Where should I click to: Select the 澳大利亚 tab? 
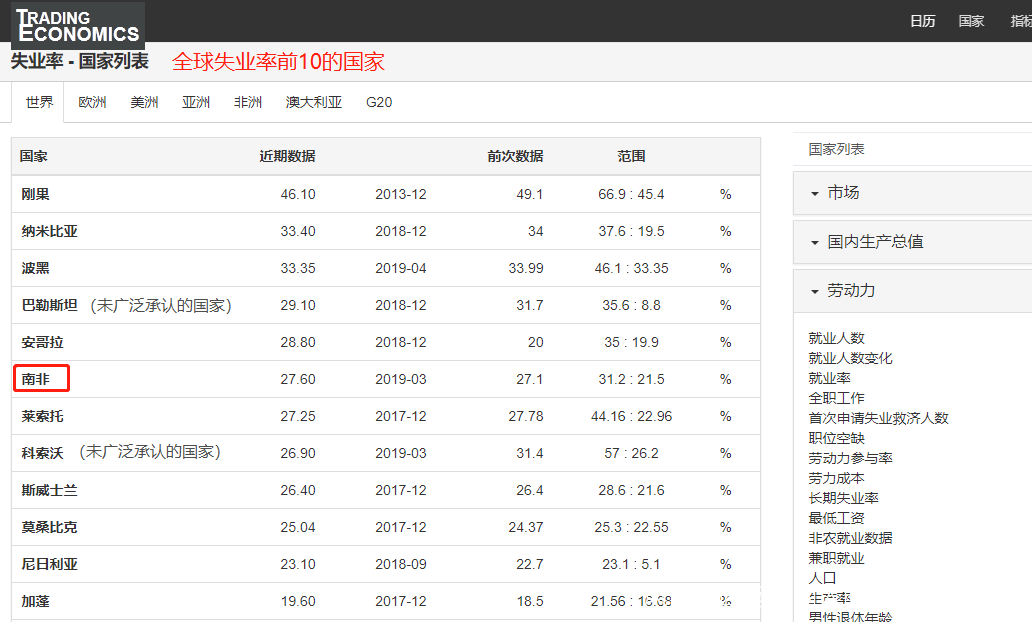coord(313,102)
